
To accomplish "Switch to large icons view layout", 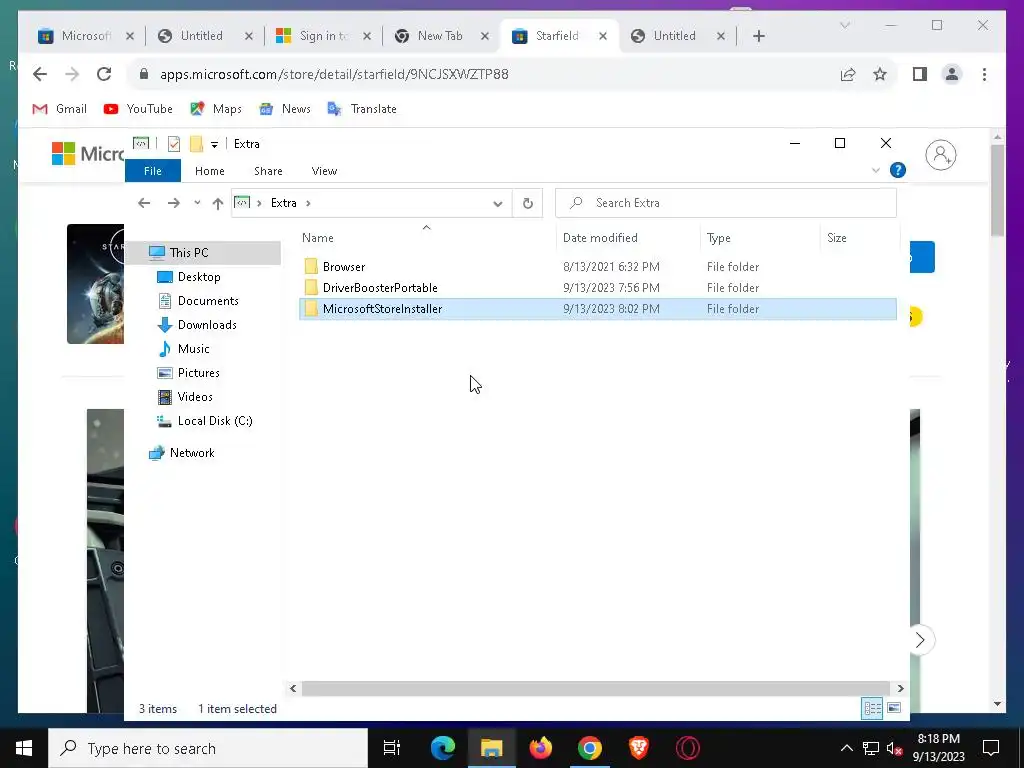I will (x=894, y=709).
